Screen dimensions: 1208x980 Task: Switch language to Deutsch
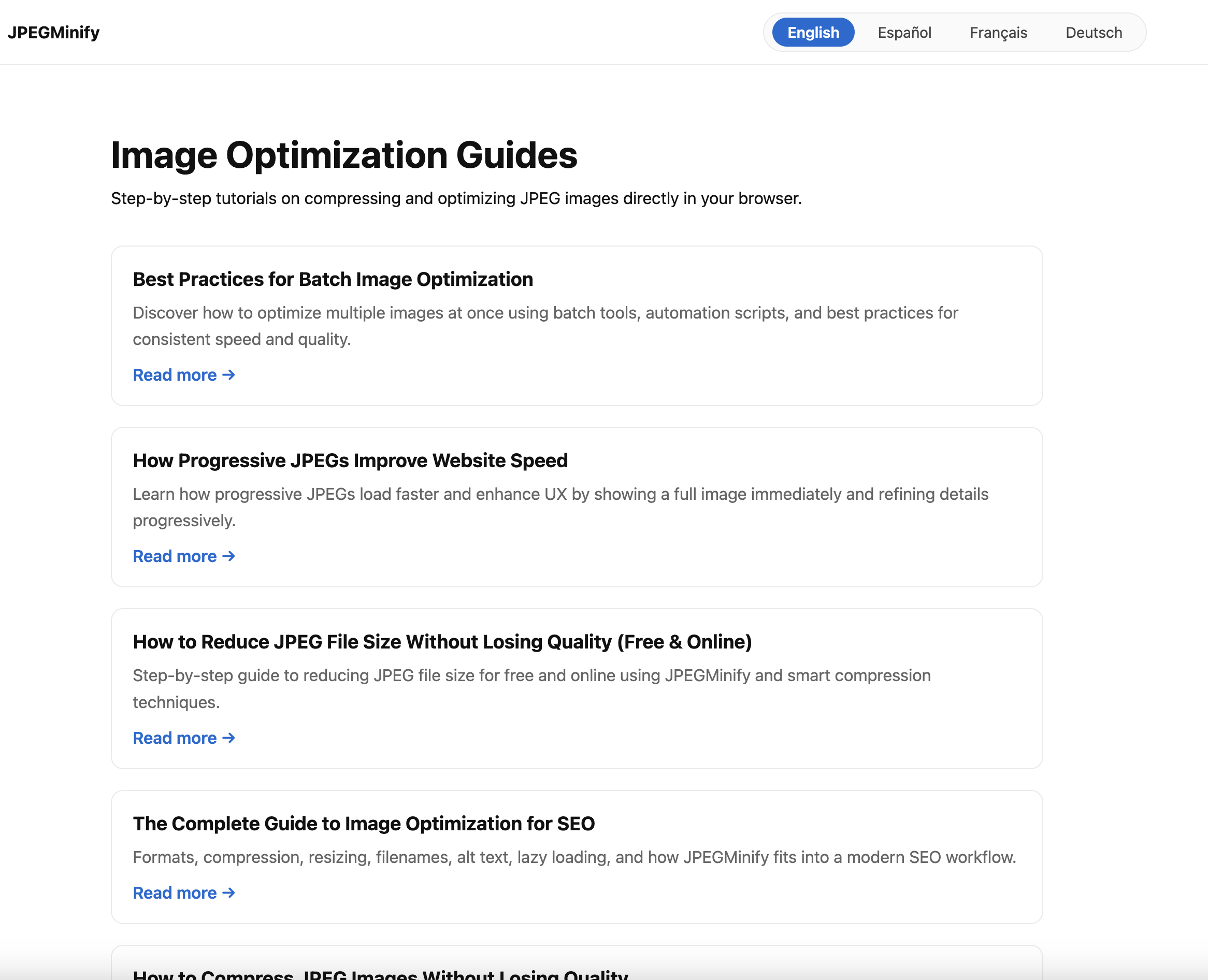coord(1094,32)
